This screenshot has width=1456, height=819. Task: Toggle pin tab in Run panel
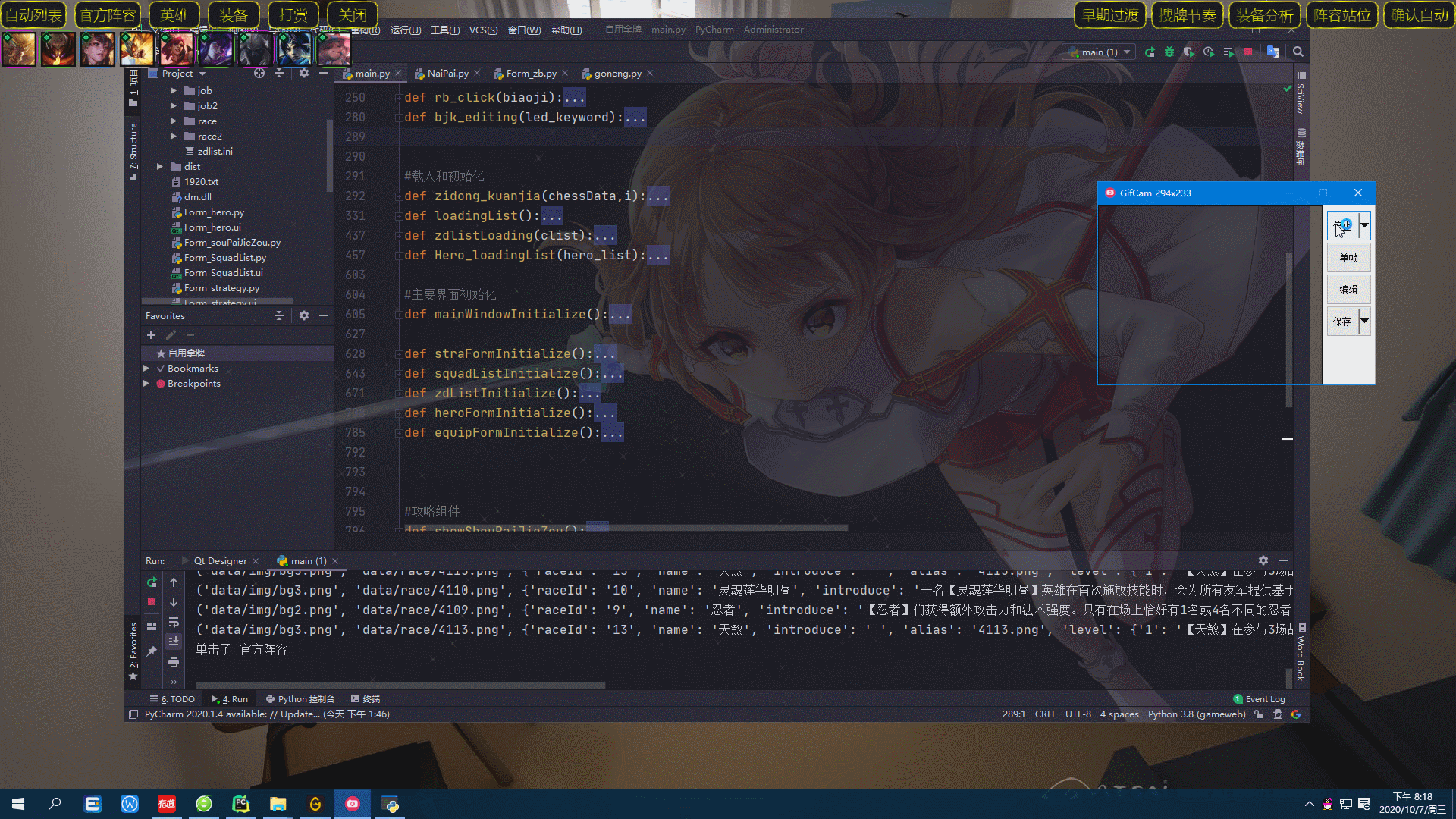[152, 651]
